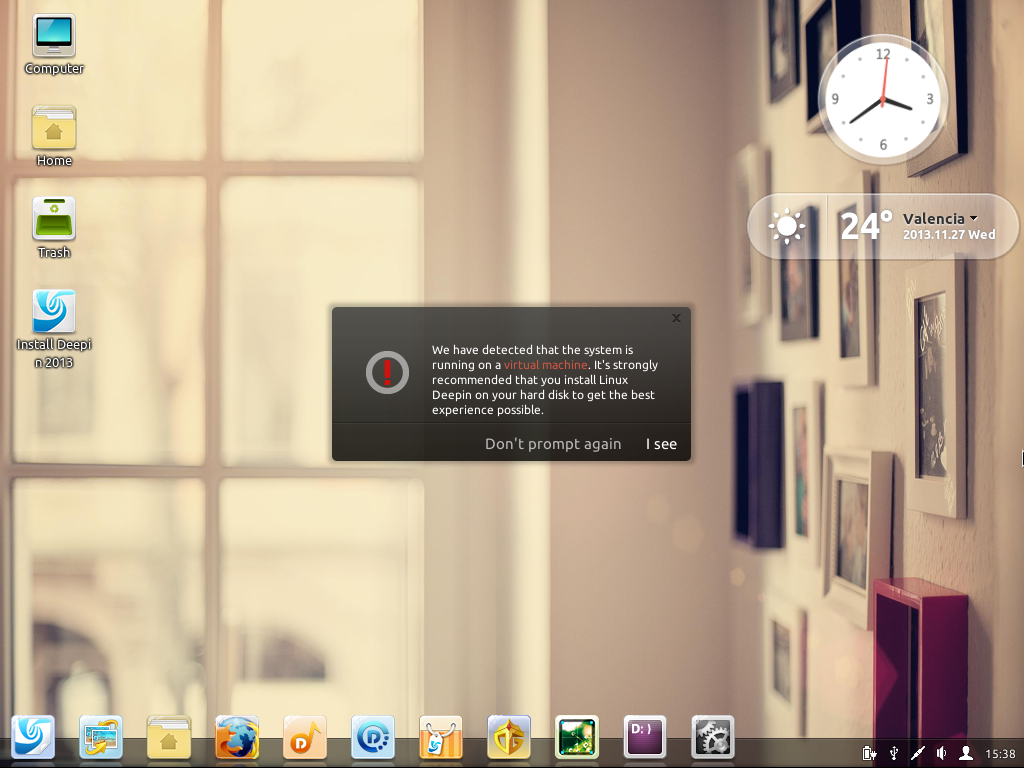The image size is (1024, 768).
Task: Open the volume speaker tray icon
Action: pos(942,753)
